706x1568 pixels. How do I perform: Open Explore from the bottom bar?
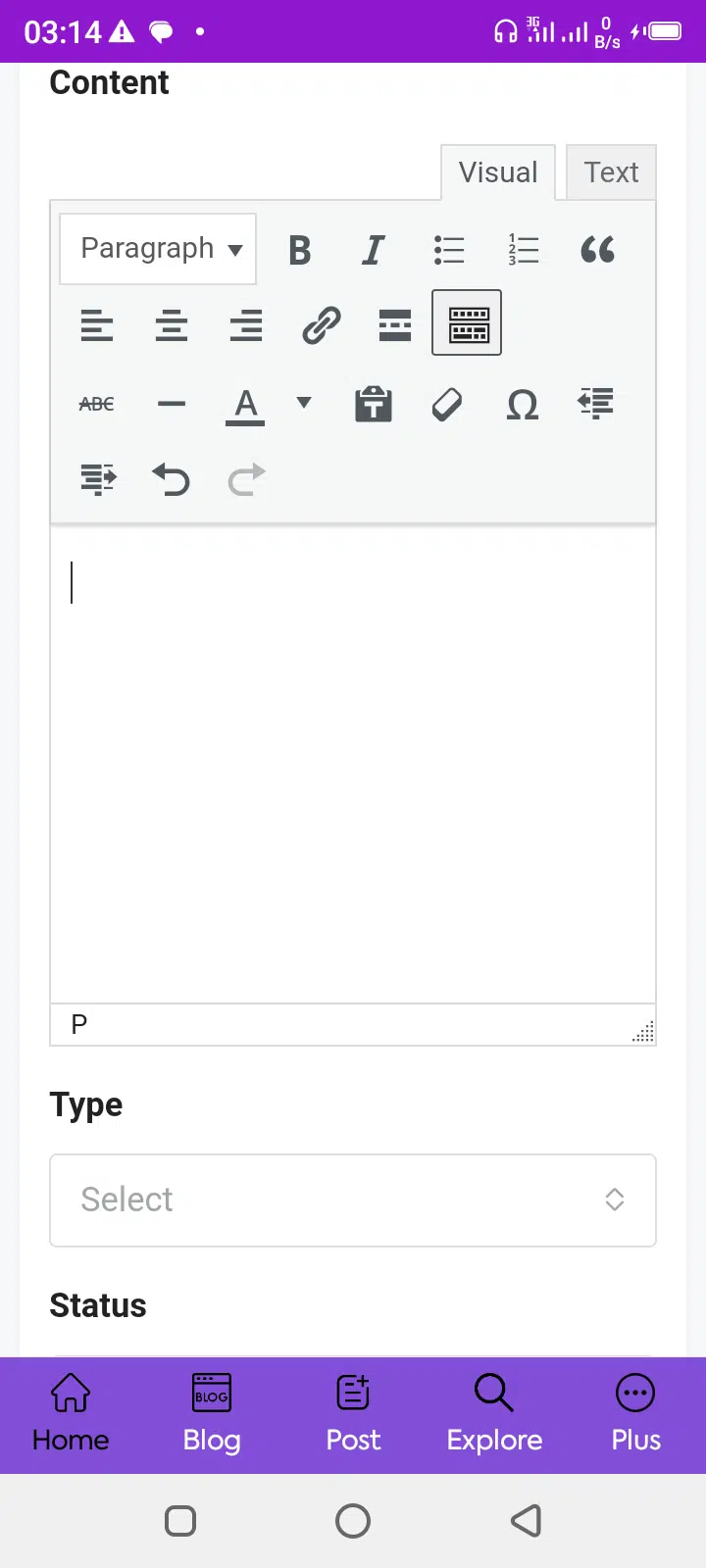[x=494, y=1414]
